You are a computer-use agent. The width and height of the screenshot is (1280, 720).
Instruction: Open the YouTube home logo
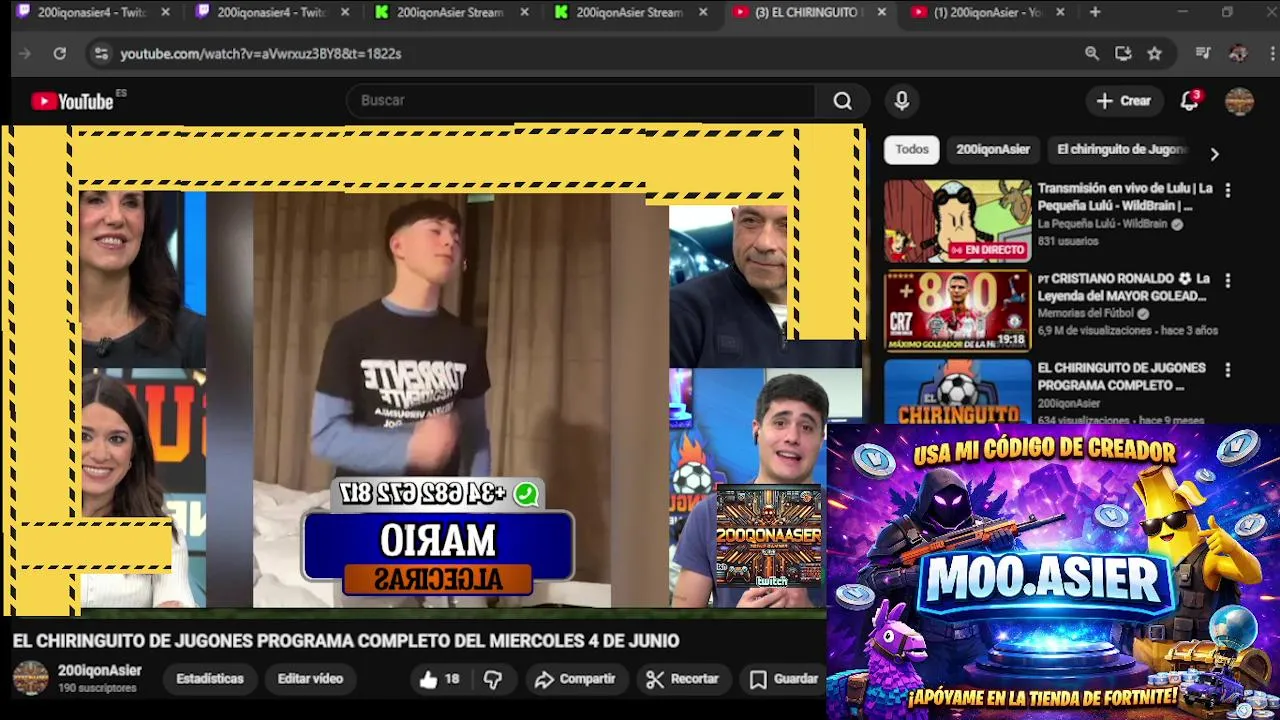point(72,101)
